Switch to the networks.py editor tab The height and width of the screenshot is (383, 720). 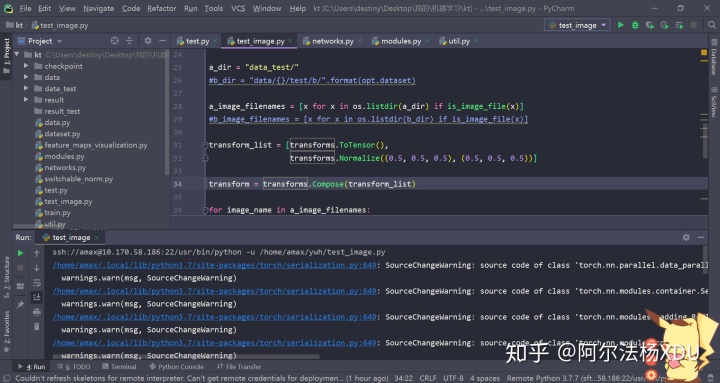(x=332, y=41)
